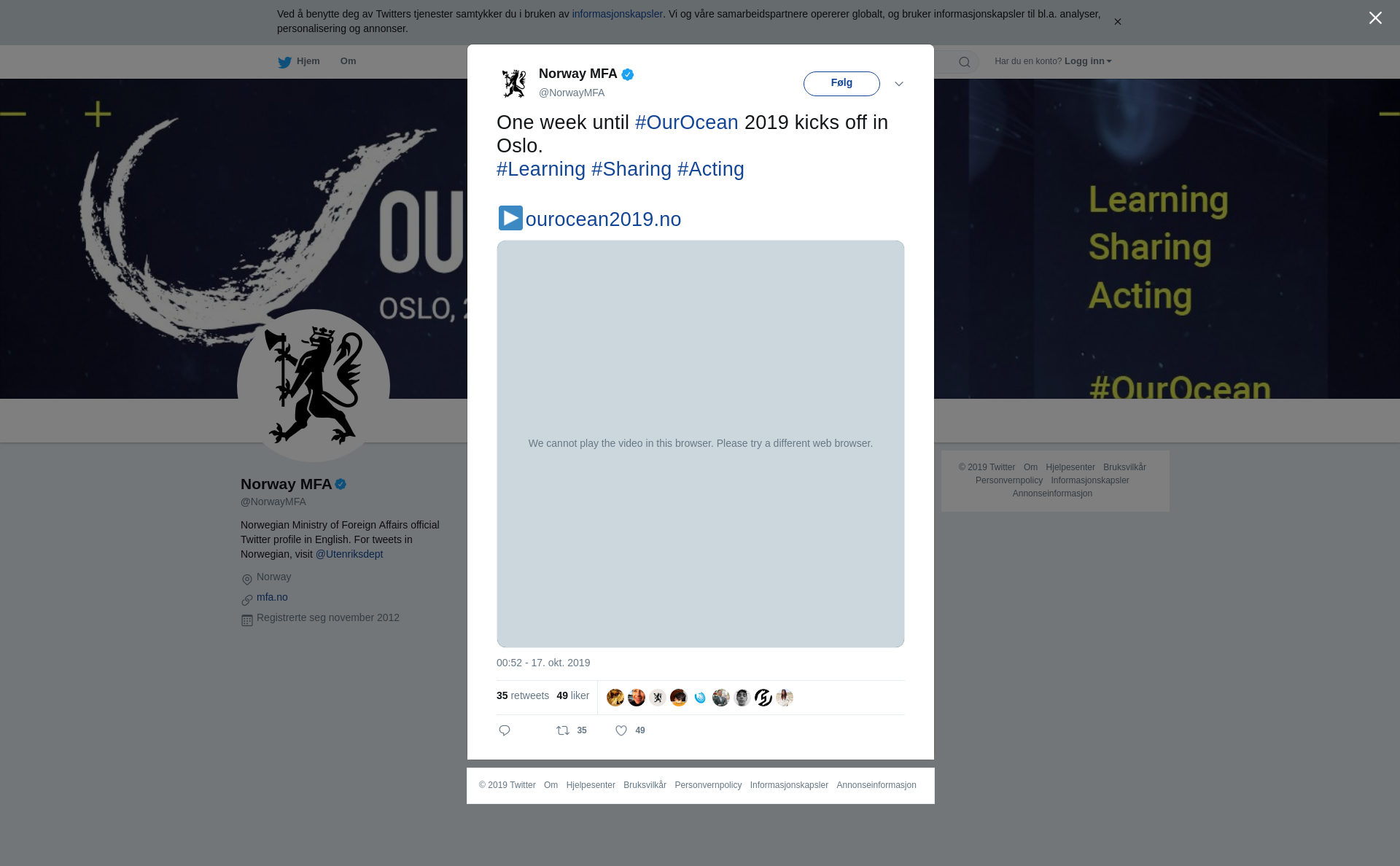Click the video player area
This screenshot has height=866, width=1400.
click(x=700, y=443)
